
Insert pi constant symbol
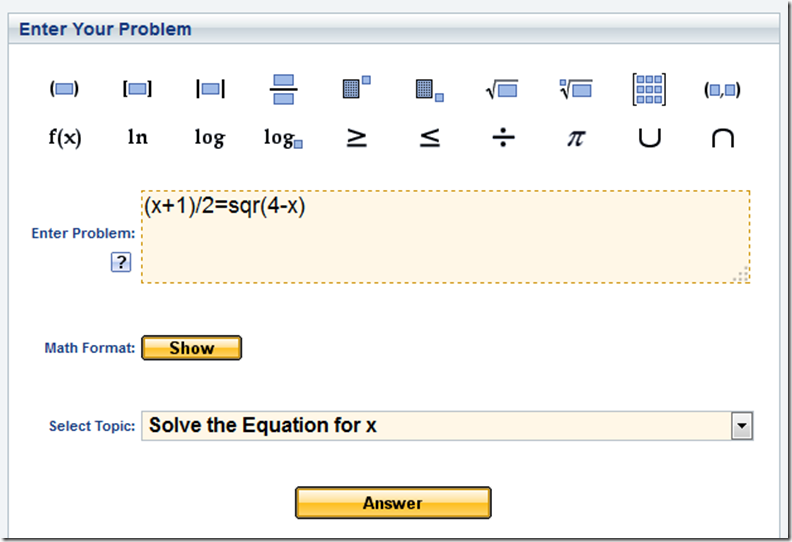point(575,138)
